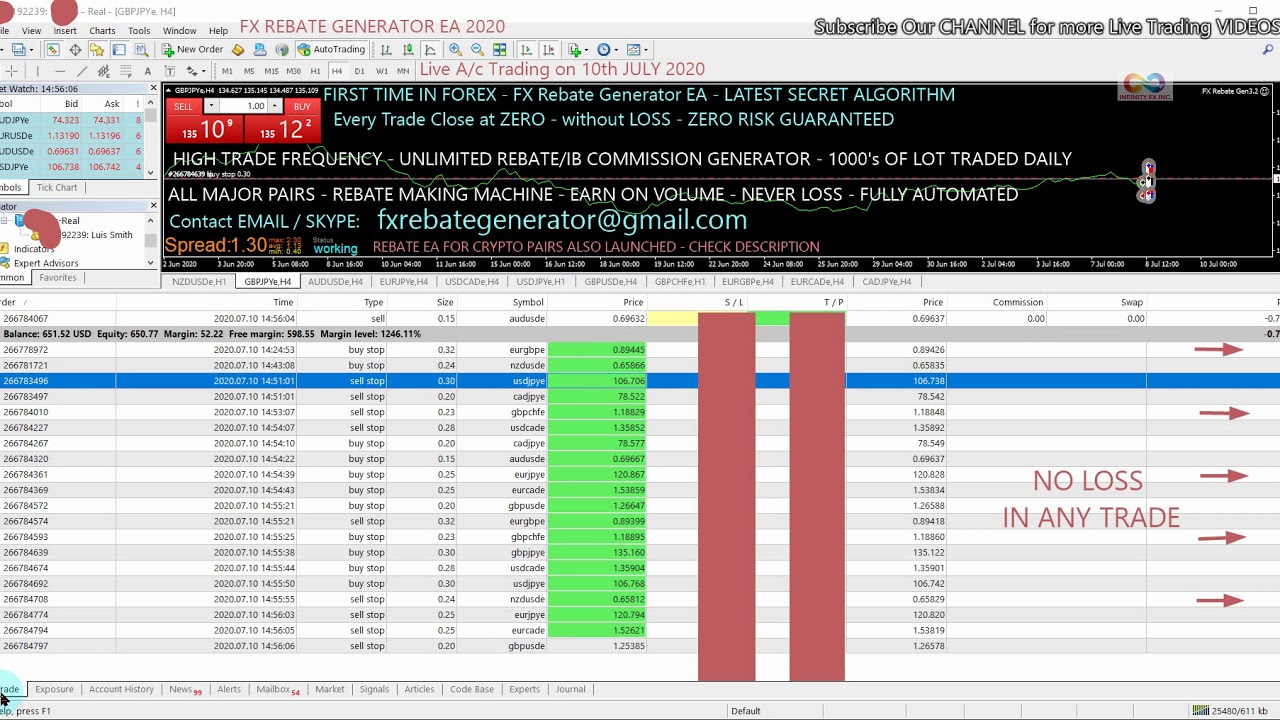
Task: Select the text 'A' drawing tool
Action: (148, 71)
